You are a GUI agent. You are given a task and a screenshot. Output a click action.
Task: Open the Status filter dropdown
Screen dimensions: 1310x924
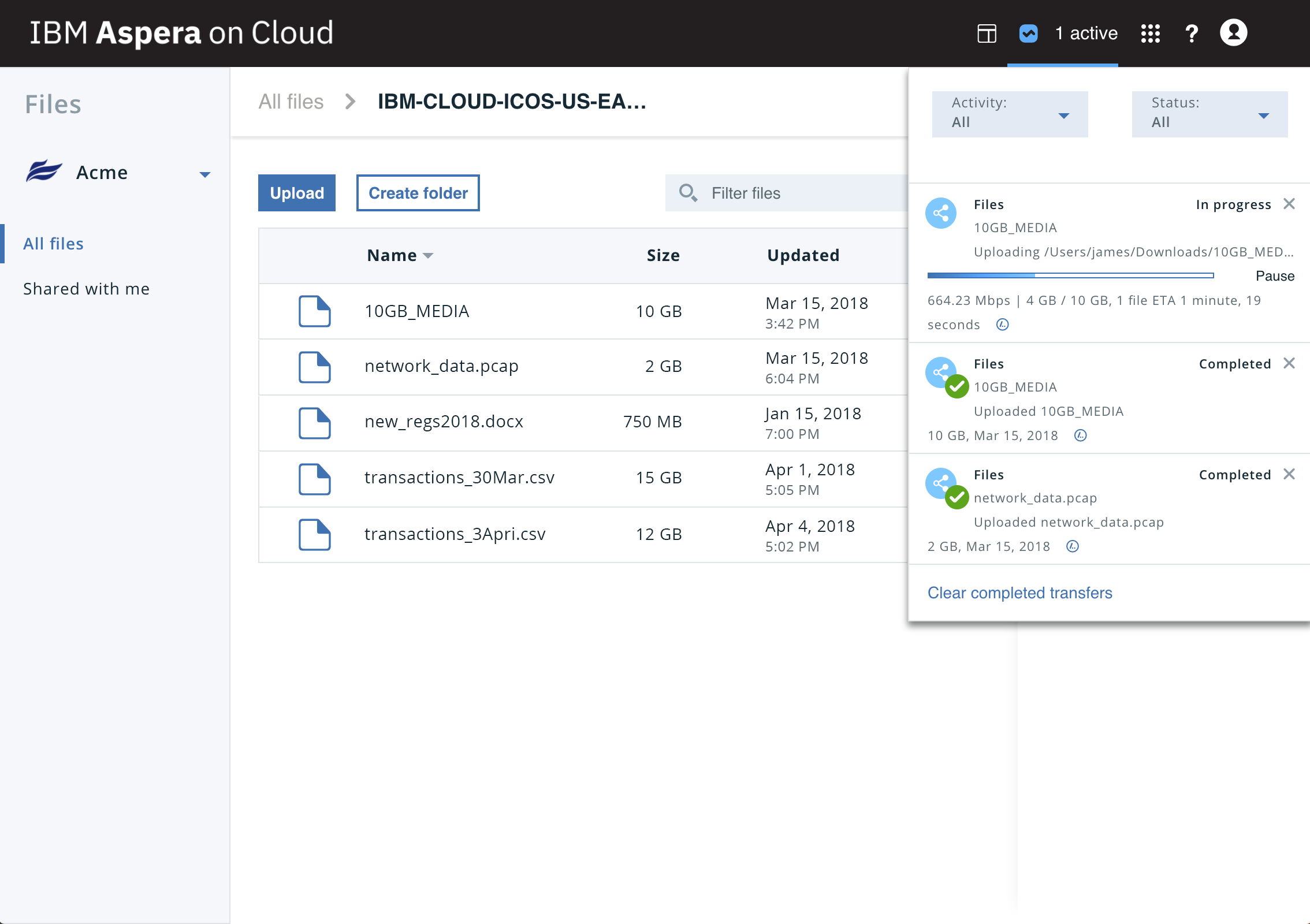[x=1209, y=114]
